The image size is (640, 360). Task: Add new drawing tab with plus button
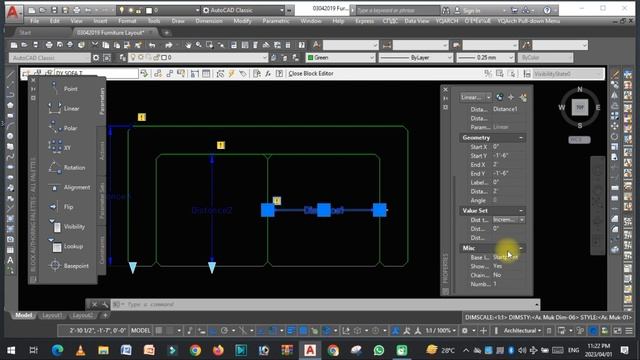(167, 32)
